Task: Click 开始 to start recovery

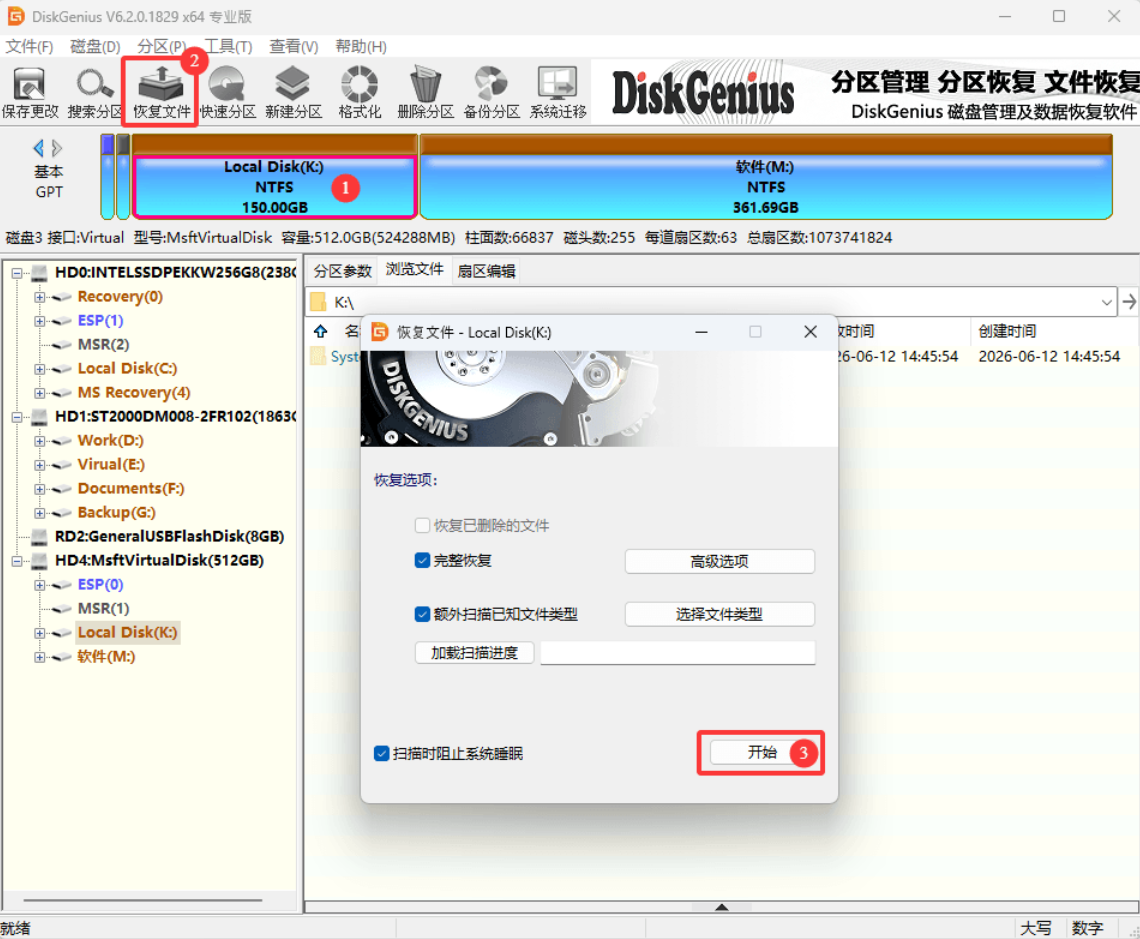Action: [762, 752]
